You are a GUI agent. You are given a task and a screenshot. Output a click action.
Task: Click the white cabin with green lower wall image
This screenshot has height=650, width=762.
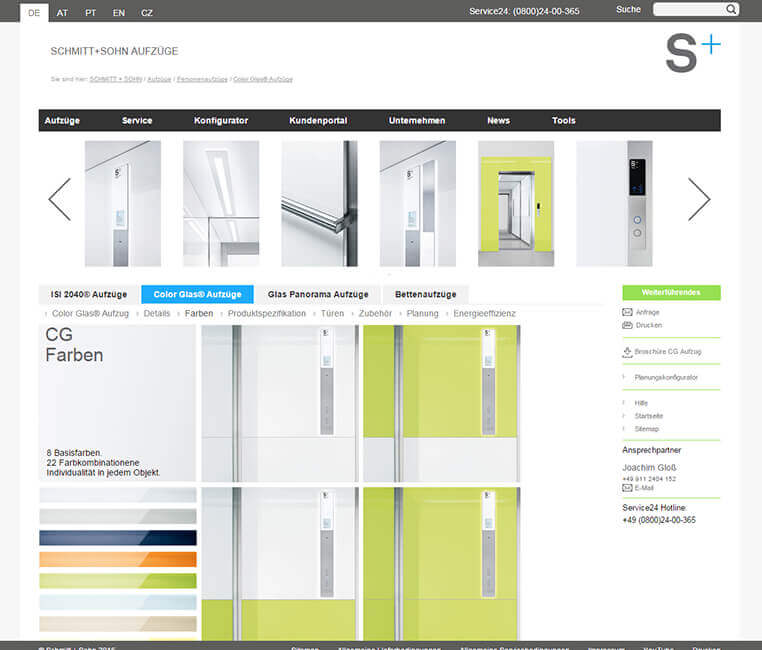(280, 564)
